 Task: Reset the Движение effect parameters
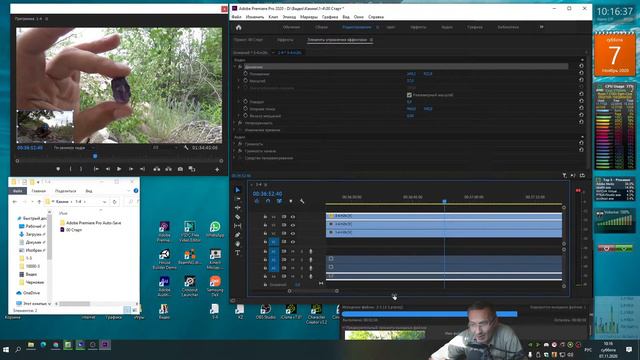click(x=581, y=66)
